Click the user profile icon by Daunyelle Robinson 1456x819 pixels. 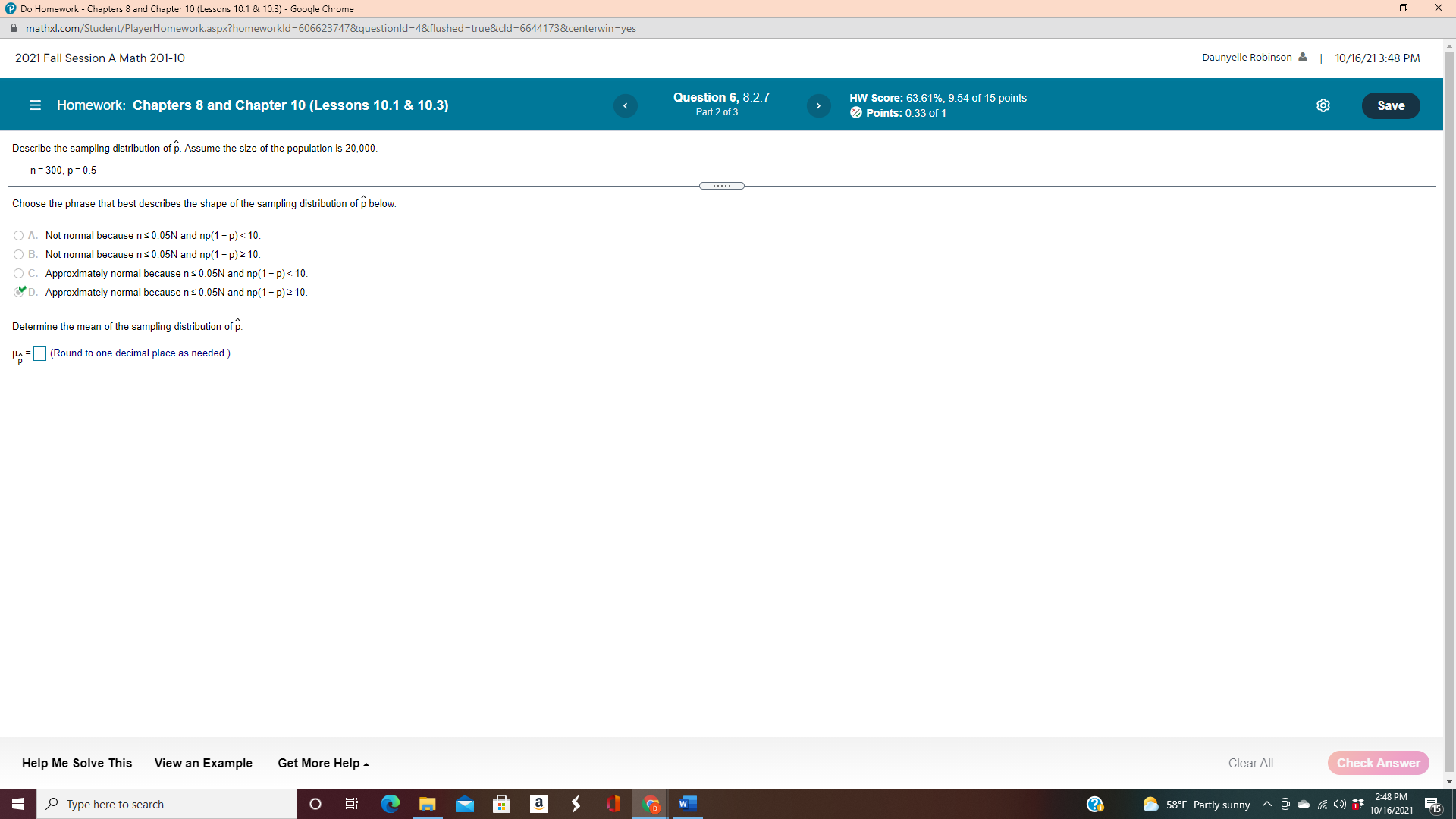[x=1303, y=58]
